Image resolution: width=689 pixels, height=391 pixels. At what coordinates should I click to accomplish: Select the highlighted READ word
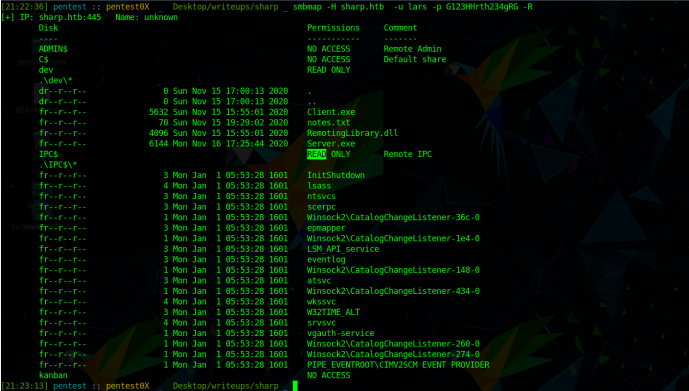click(x=316, y=154)
